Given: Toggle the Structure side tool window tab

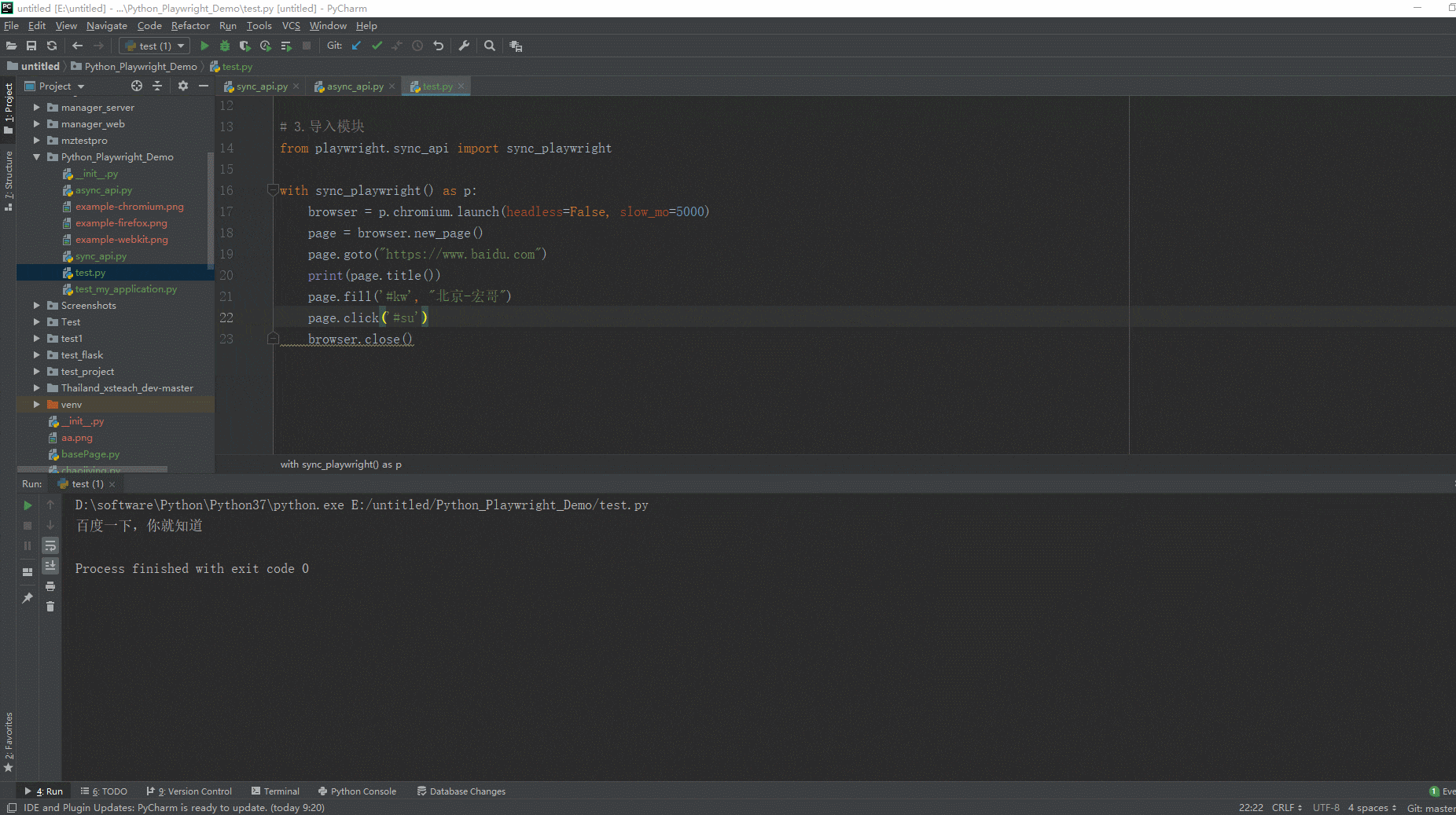Looking at the screenshot, I should tap(9, 181).
